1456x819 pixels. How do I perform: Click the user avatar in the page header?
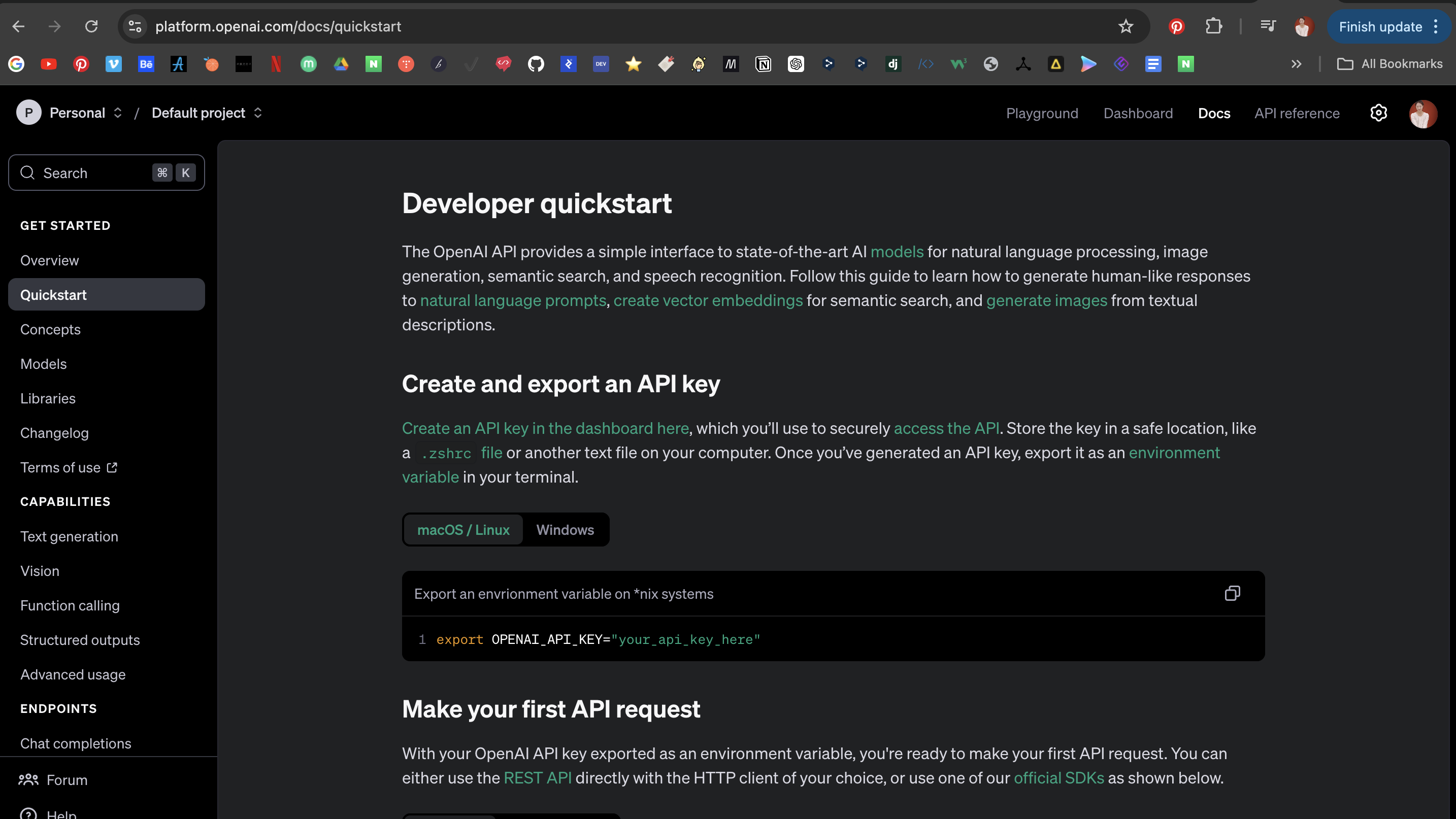click(1422, 114)
